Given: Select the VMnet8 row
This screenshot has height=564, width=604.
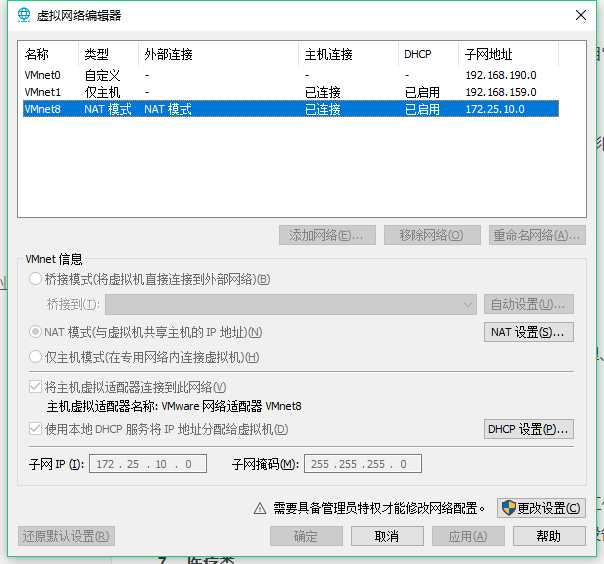Looking at the screenshot, I should [291, 109].
